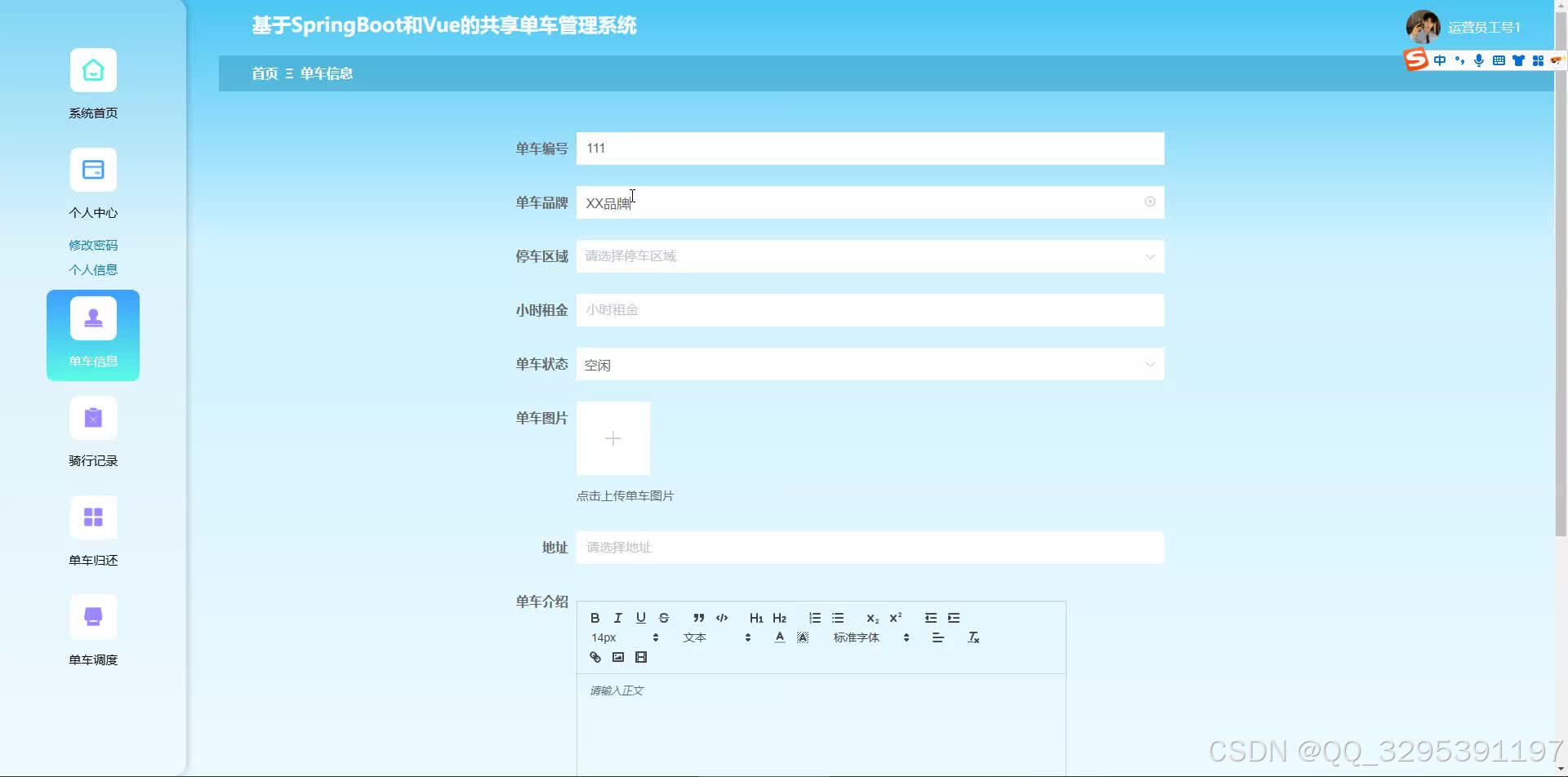
Task: Open the 单车状态 status dropdown showing 空闲
Action: [x=870, y=364]
